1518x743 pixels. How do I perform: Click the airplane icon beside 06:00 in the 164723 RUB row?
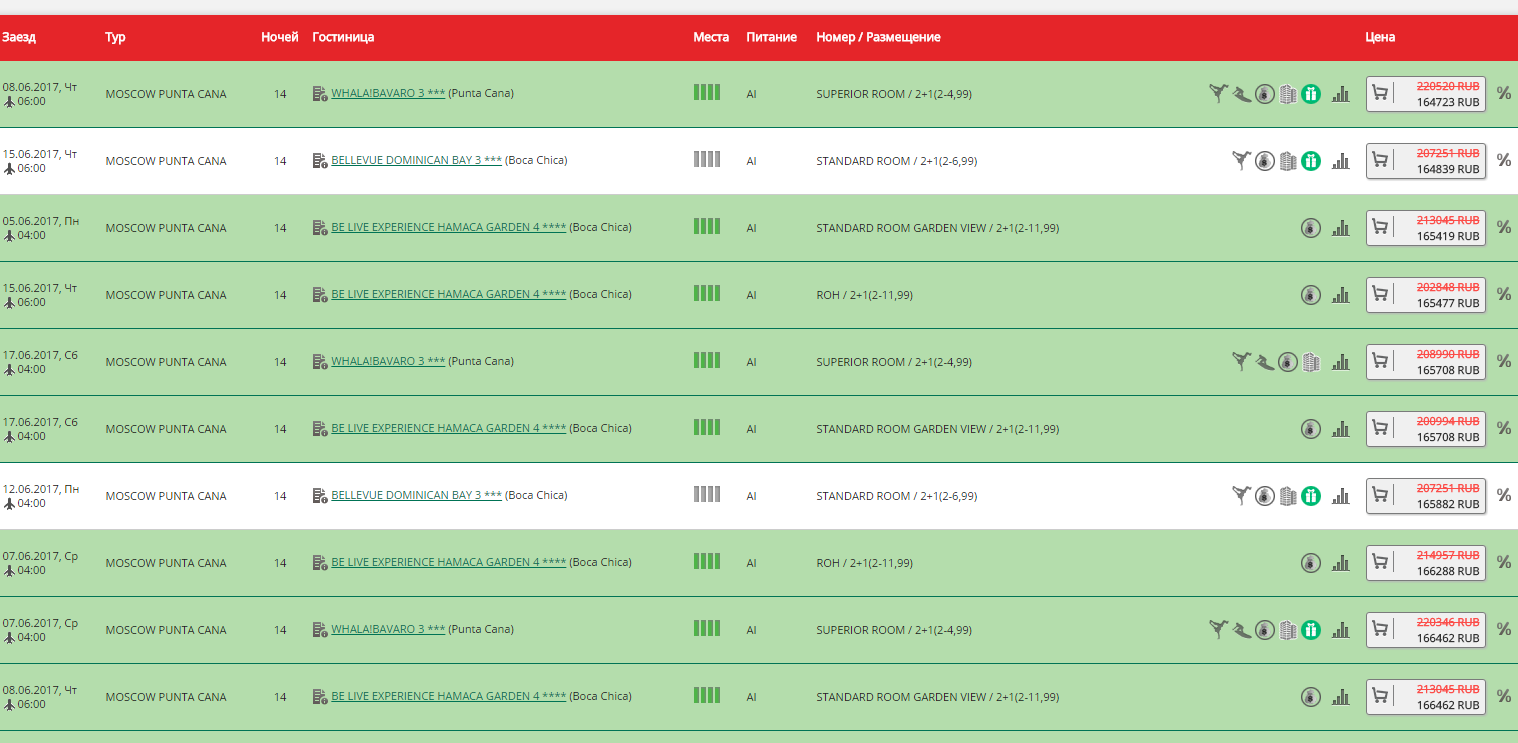tap(10, 101)
